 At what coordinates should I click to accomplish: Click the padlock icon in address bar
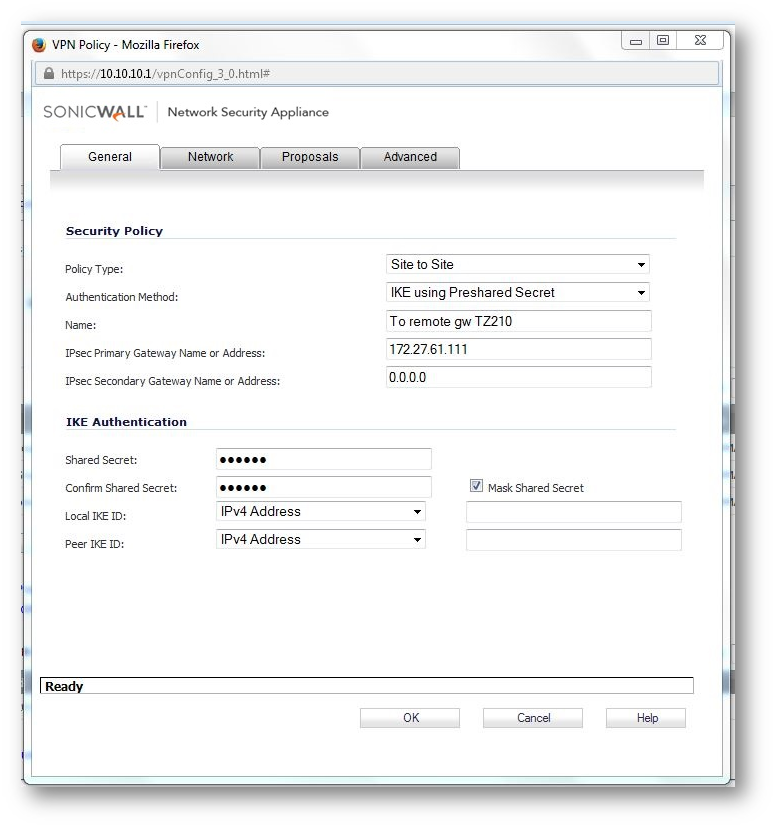click(x=47, y=74)
